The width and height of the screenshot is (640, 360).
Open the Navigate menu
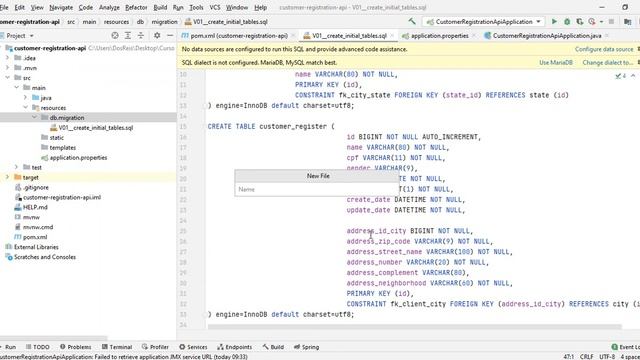[61, 7]
